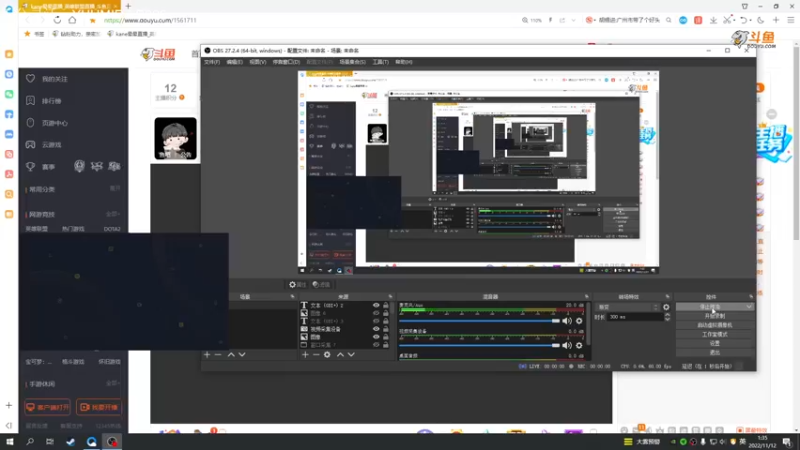Add a new source with the plus icon

click(x=305, y=355)
